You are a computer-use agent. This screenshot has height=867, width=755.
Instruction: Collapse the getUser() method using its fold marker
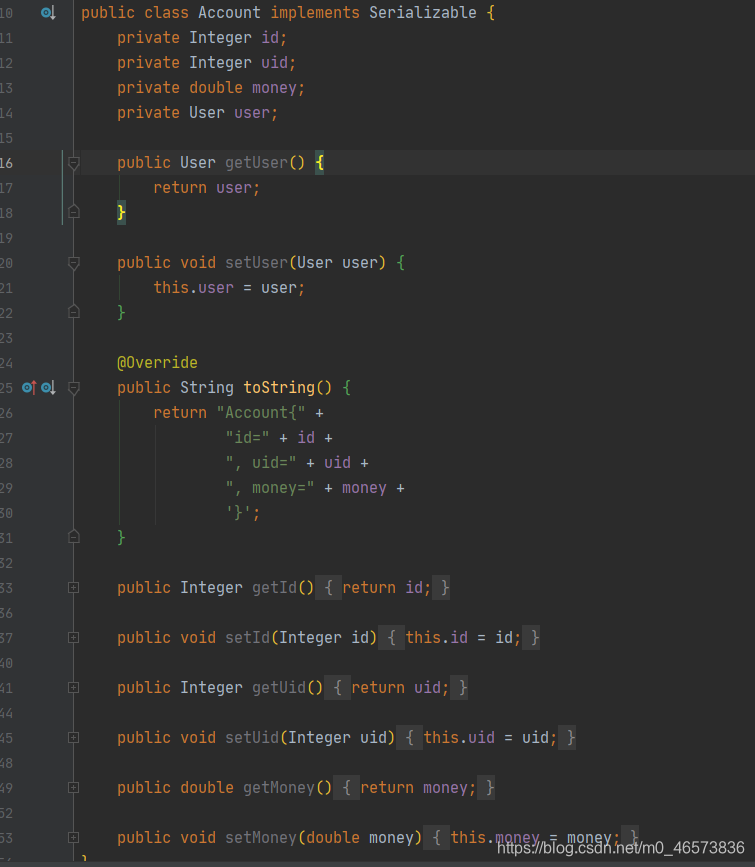74,163
